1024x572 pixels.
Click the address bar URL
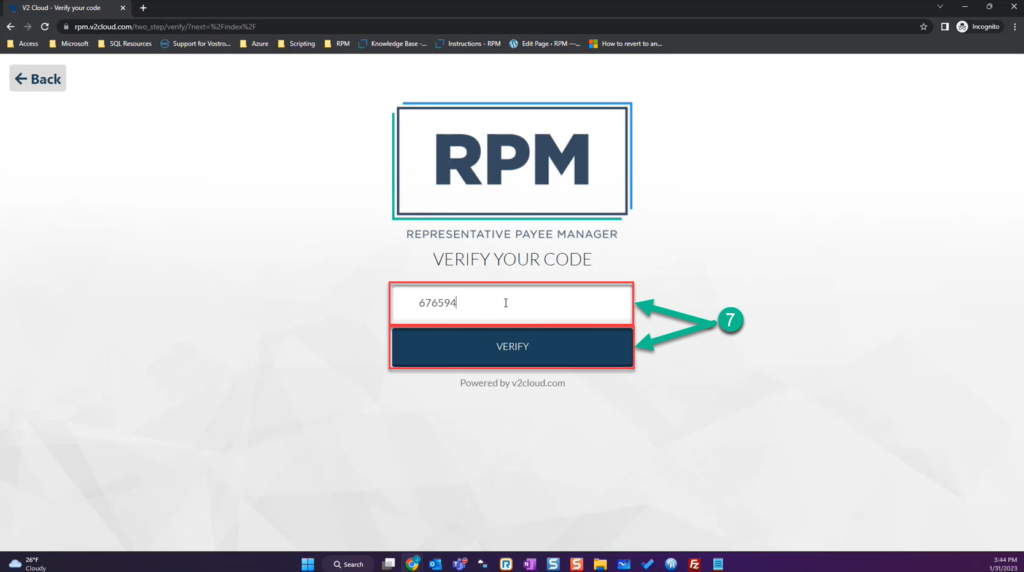point(165,27)
